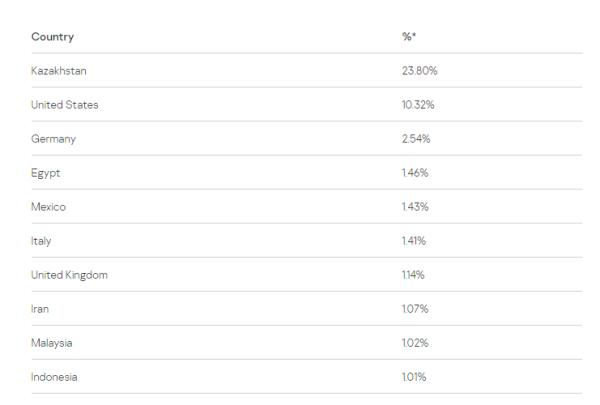Select the Indonesia row label

[x=54, y=377]
